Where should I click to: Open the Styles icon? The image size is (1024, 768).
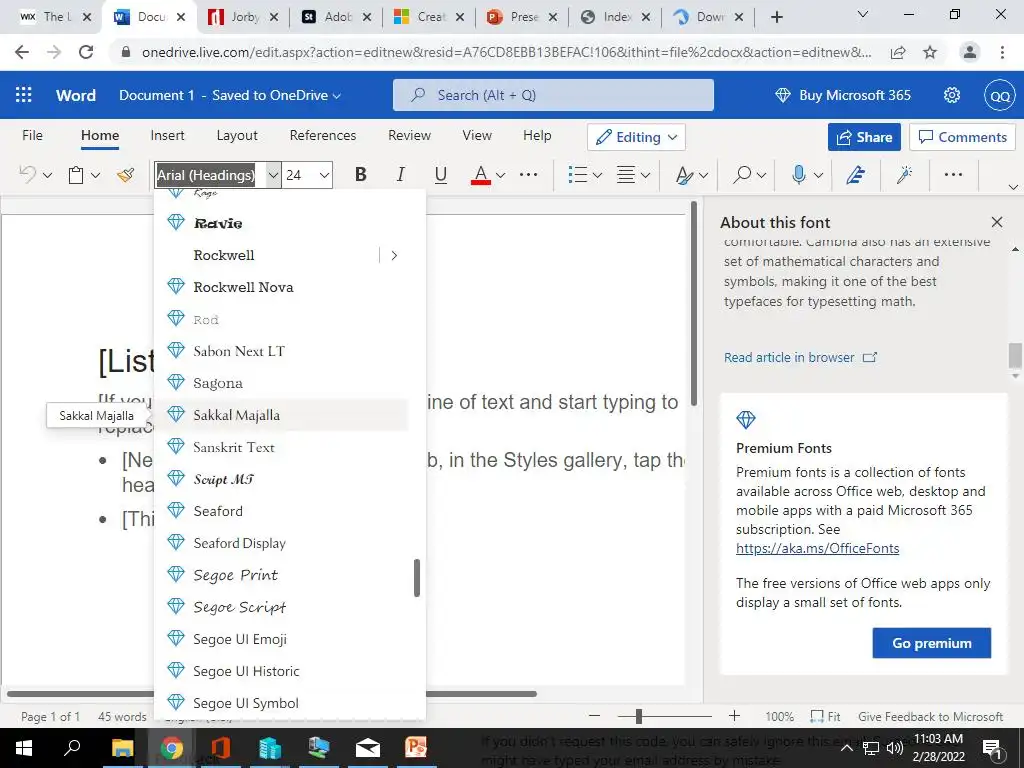(684, 175)
